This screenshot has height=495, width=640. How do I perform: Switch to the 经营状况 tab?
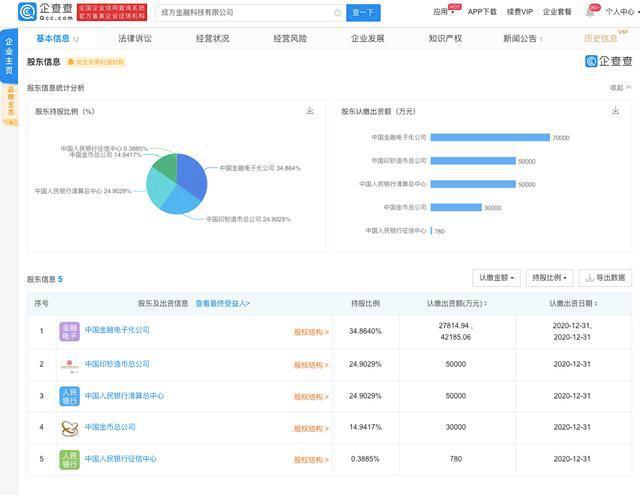[x=213, y=38]
